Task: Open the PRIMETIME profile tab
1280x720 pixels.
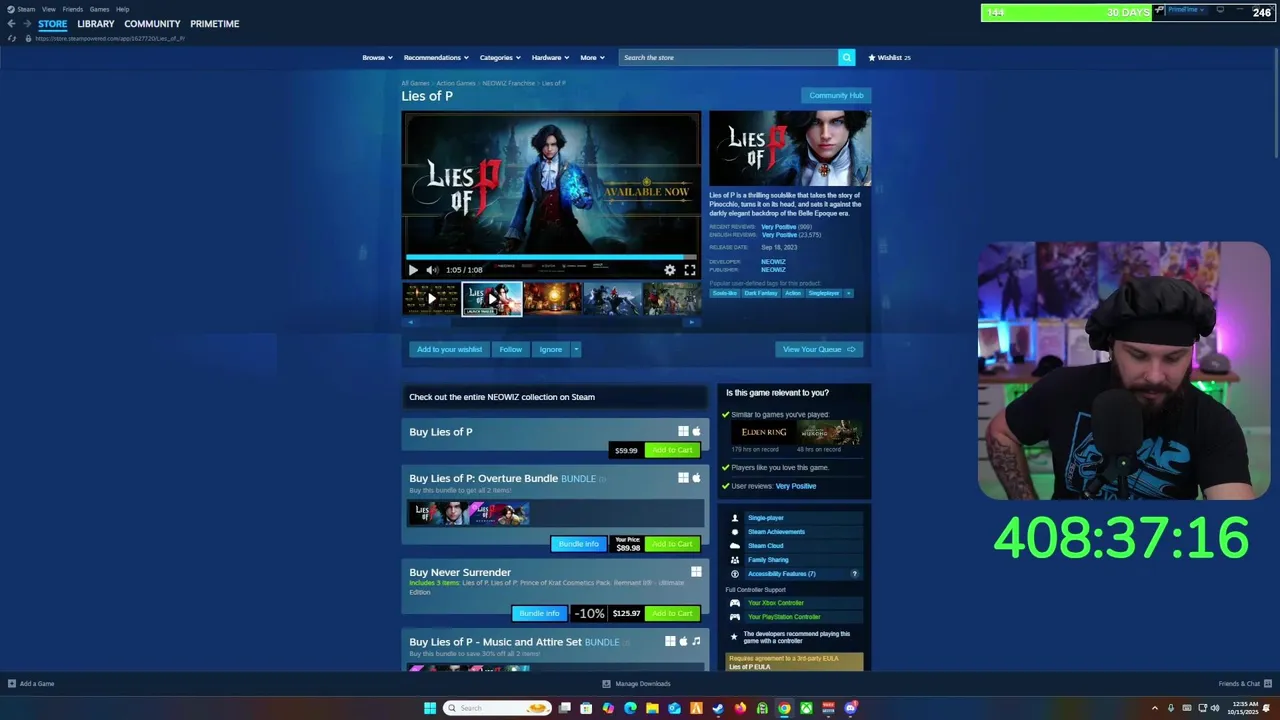Action: click(215, 24)
